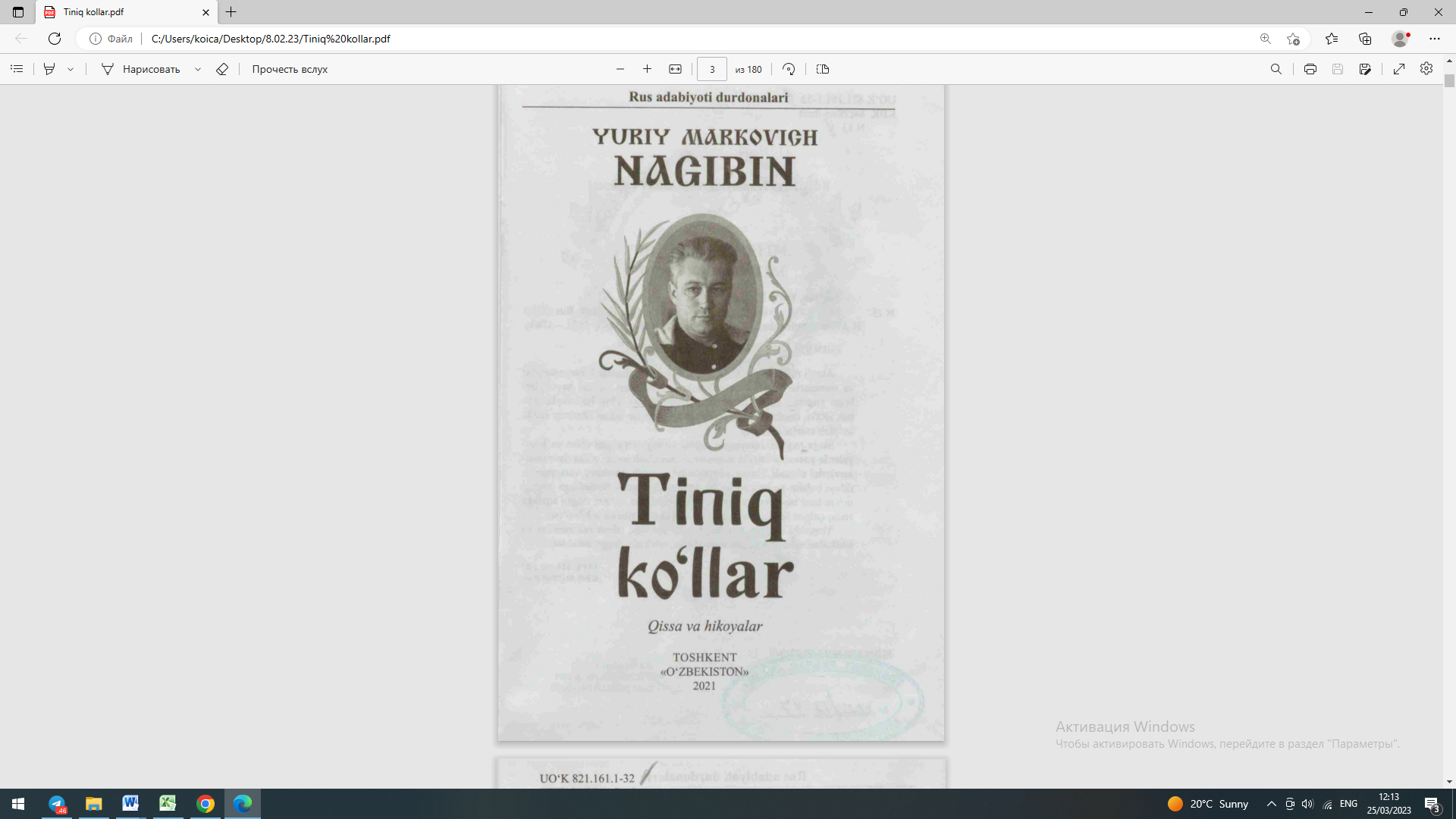The height and width of the screenshot is (819, 1456).
Task: Fit the page to width
Action: coord(675,69)
